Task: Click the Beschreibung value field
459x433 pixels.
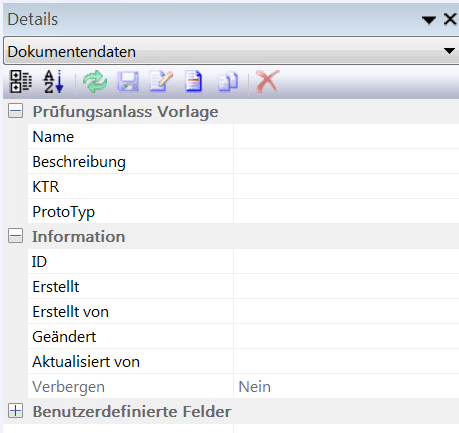Action: (346, 161)
